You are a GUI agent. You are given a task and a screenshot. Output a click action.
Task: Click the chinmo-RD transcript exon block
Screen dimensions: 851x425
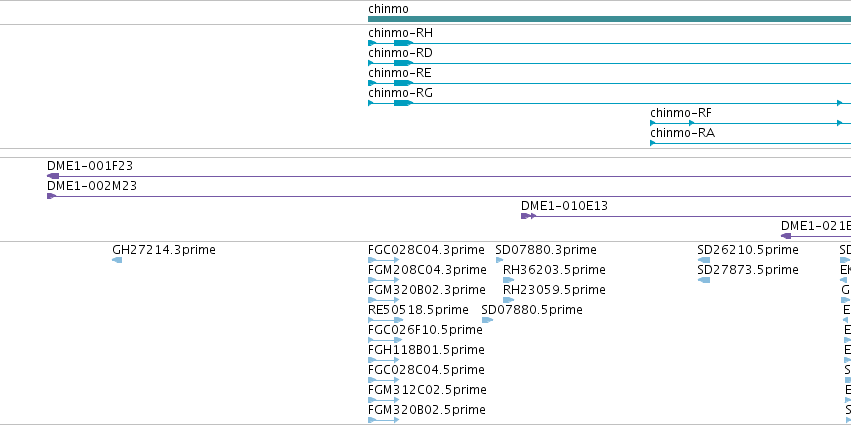click(403, 63)
